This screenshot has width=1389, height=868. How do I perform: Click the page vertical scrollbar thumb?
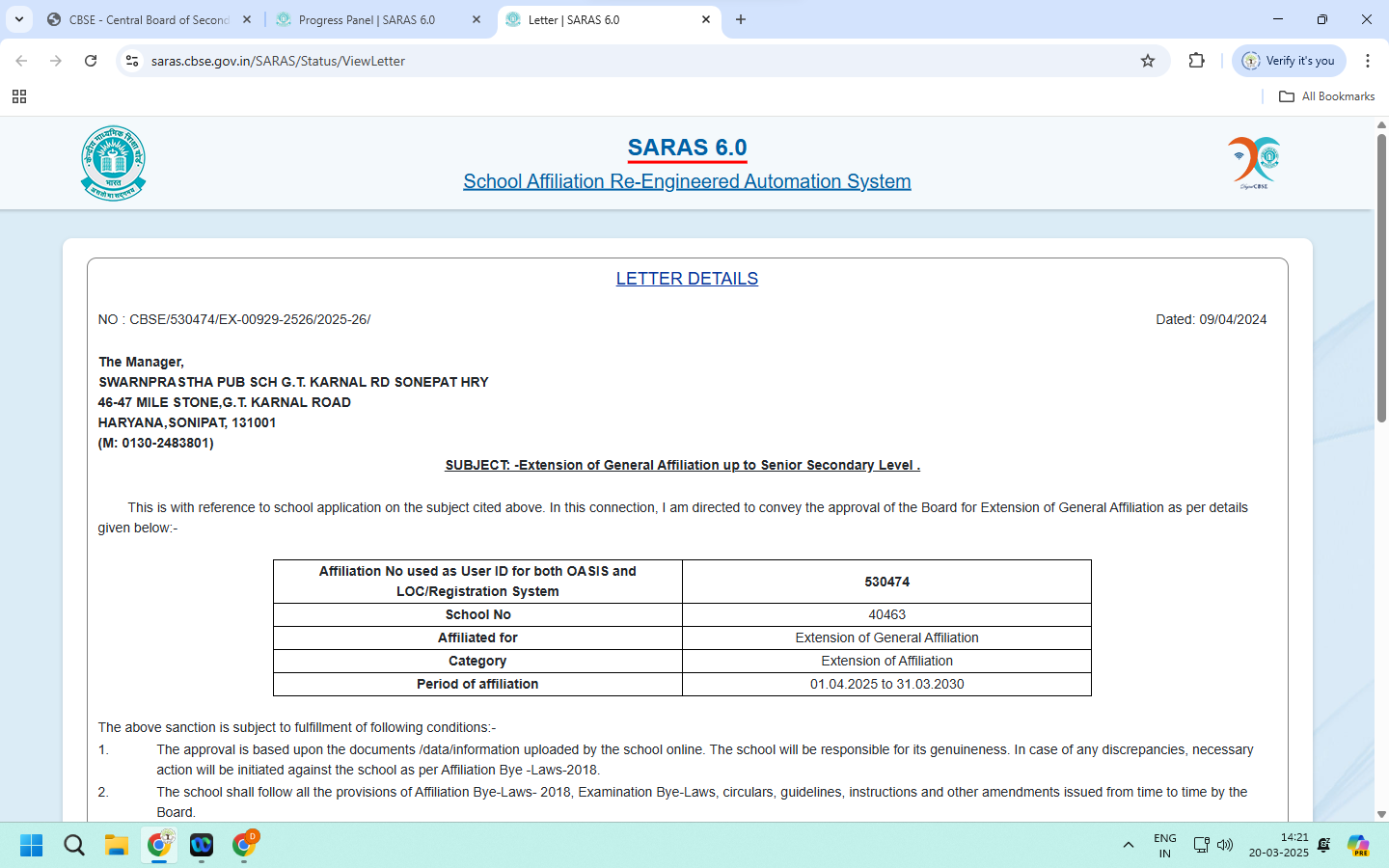1381,280
